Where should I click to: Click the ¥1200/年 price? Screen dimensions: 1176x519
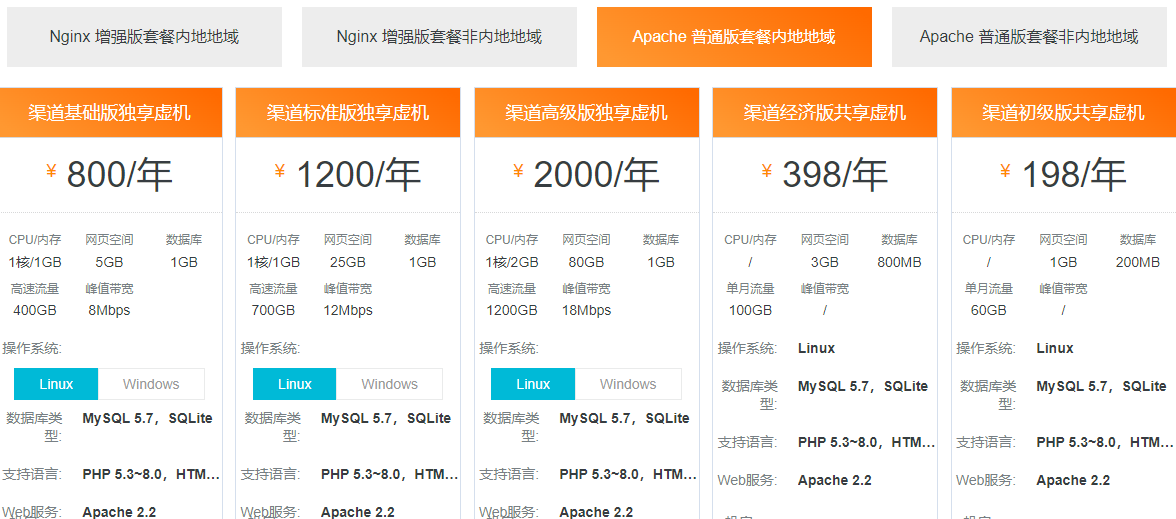tap(348, 175)
